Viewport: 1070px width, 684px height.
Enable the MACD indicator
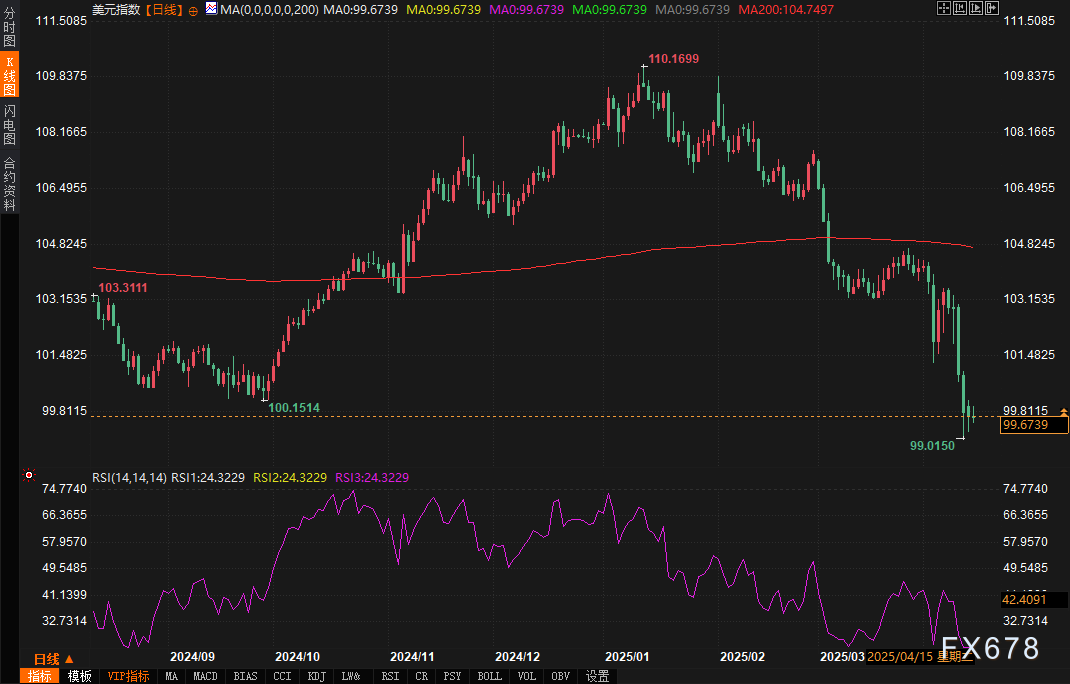point(205,676)
